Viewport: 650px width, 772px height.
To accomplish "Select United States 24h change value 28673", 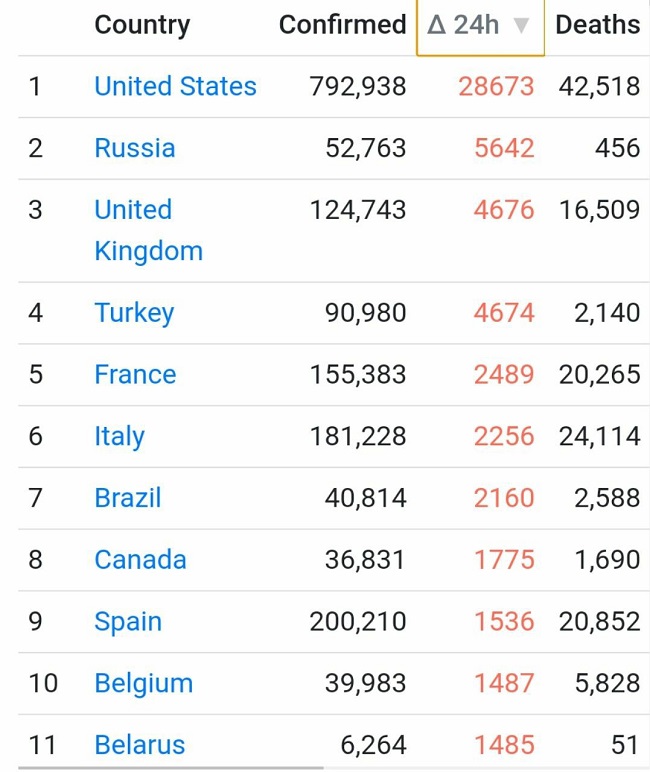I will 496,87.
